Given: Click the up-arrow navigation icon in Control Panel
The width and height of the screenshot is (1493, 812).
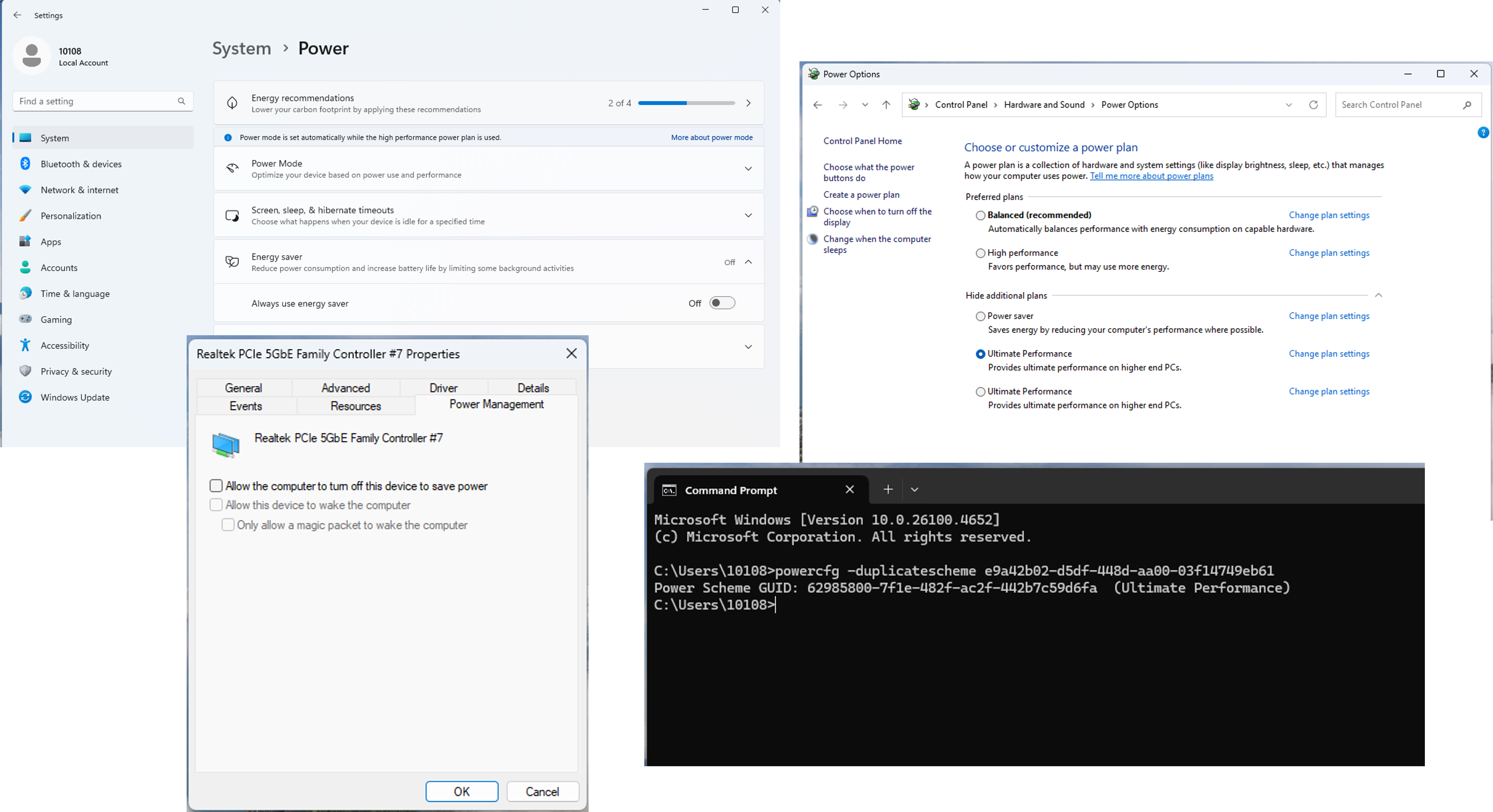Looking at the screenshot, I should click(885, 105).
